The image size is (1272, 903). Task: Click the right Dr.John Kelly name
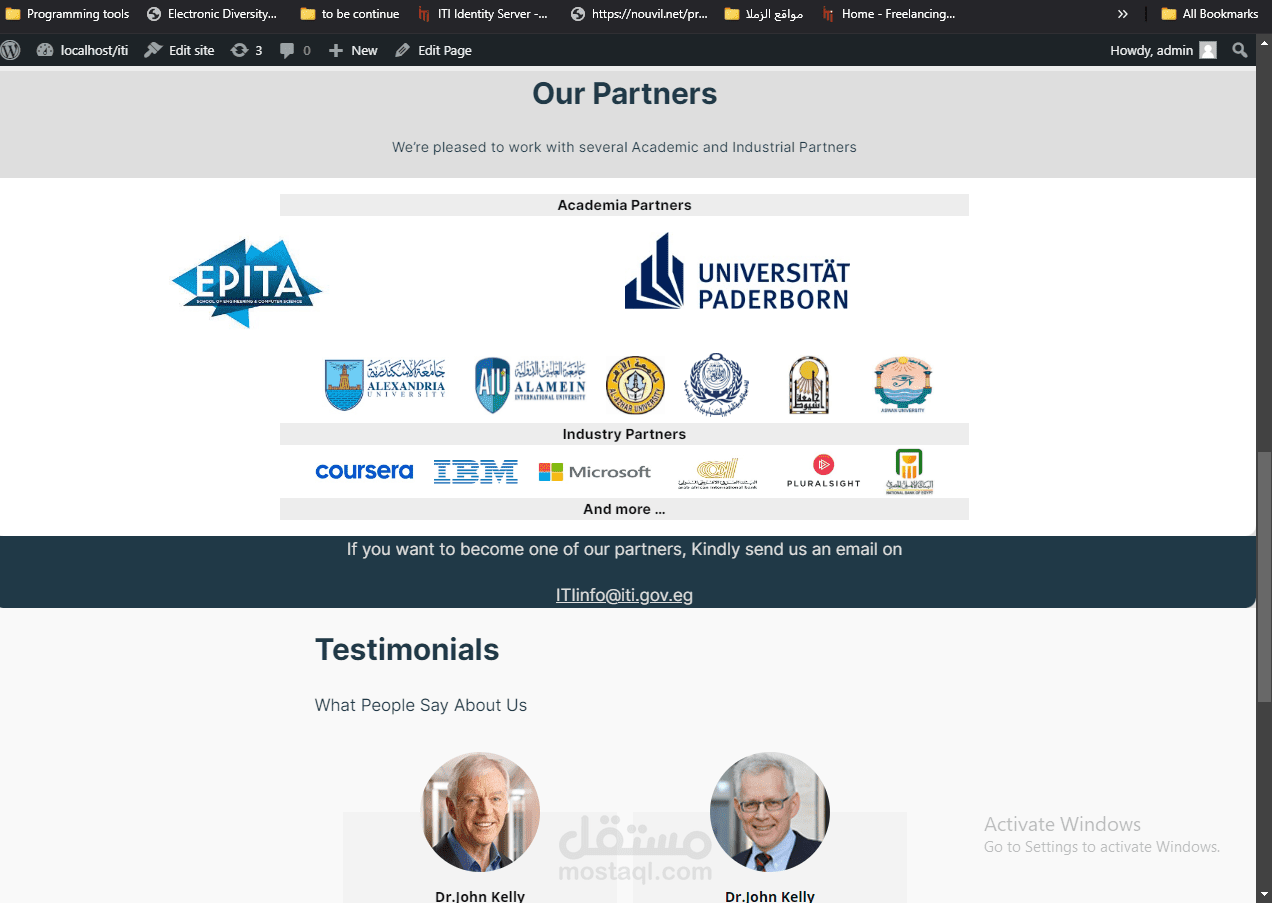770,896
